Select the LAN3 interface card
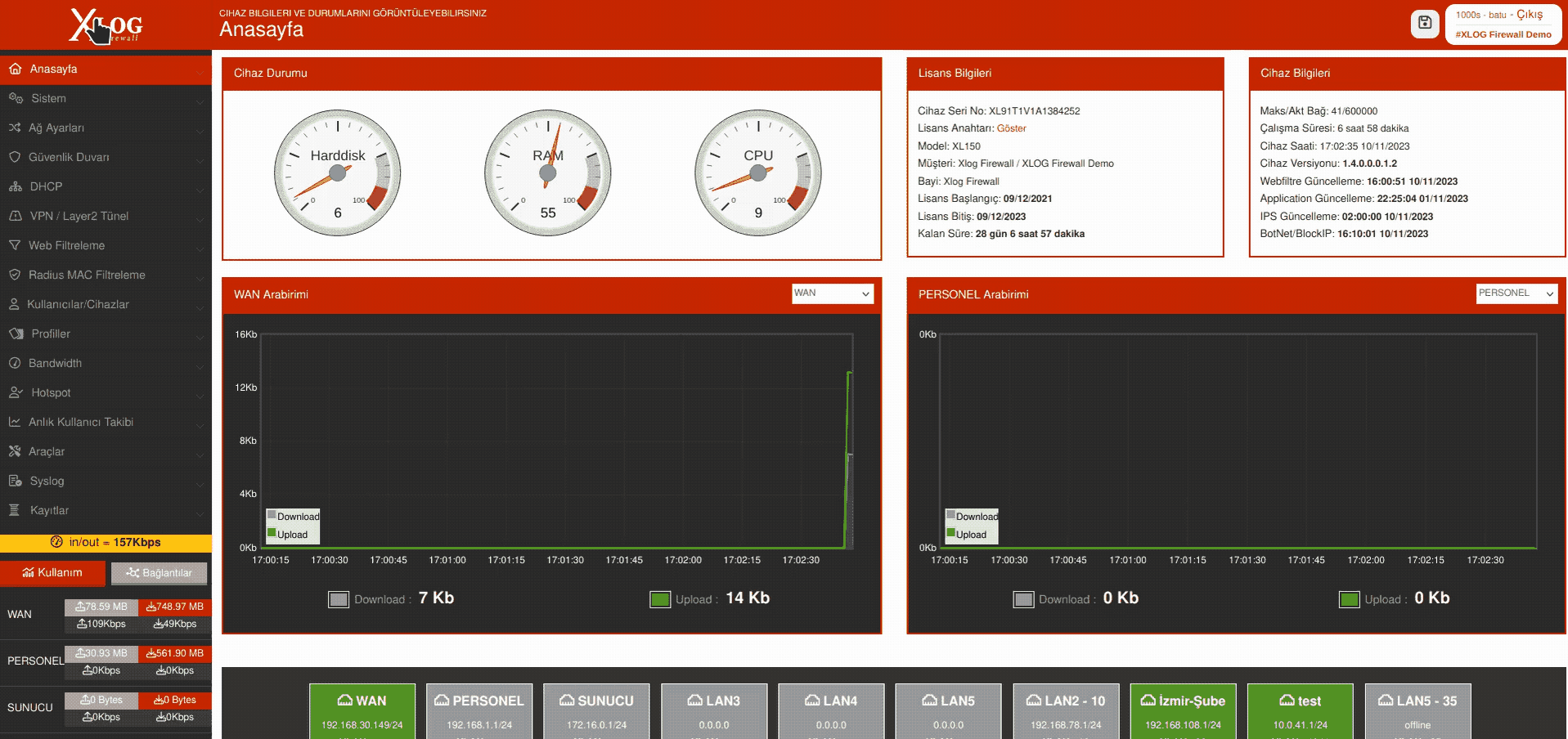Viewport: 1568px width, 739px height. (x=714, y=711)
